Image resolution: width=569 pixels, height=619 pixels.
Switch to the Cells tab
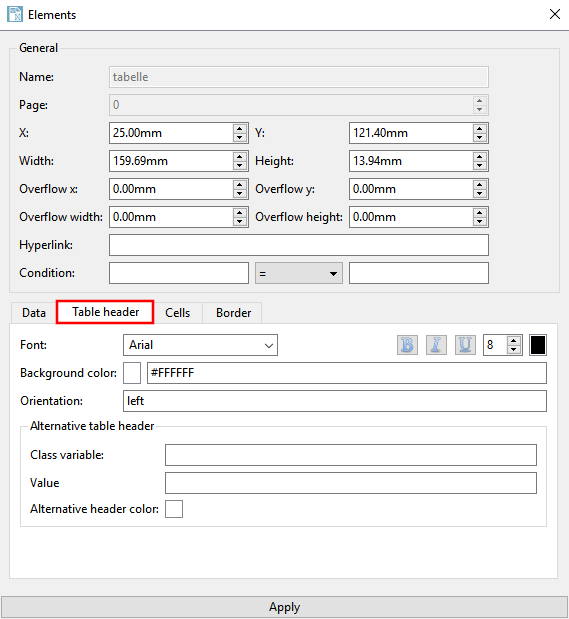click(x=178, y=313)
